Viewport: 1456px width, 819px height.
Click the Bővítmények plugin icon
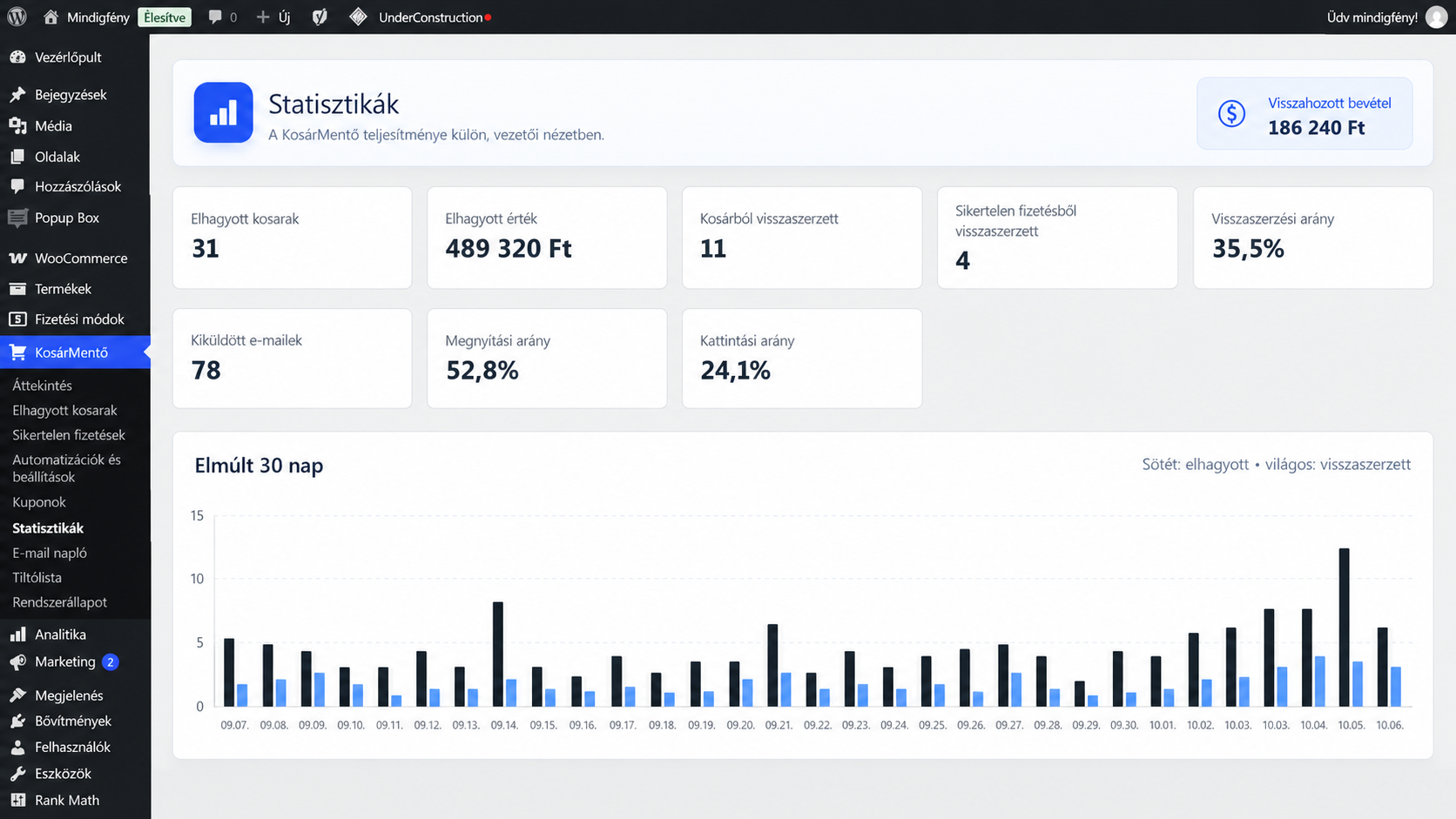(17, 721)
